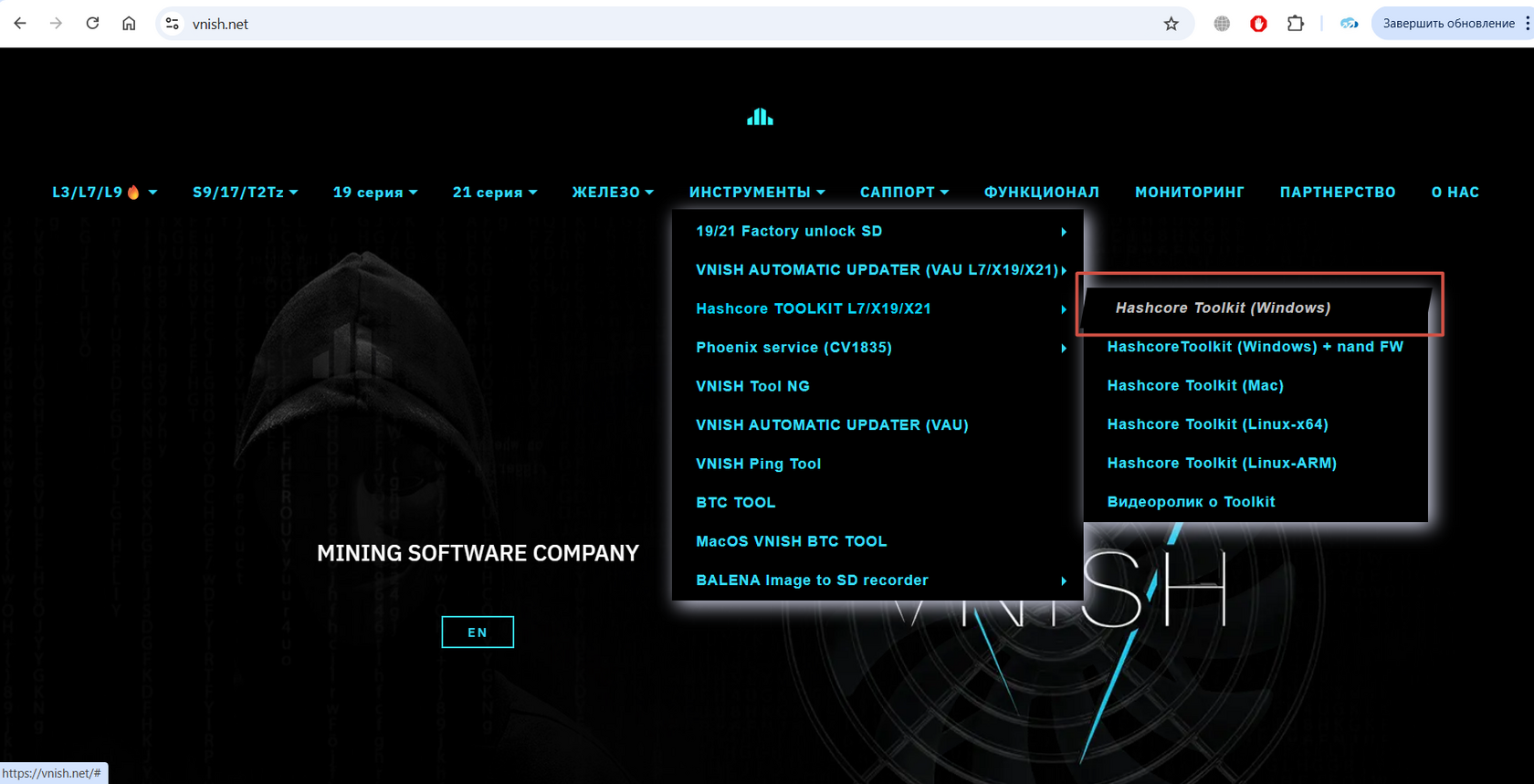The width and height of the screenshot is (1534, 784).
Task: Open VNISH Tool NG menu entry
Action: point(877,387)
